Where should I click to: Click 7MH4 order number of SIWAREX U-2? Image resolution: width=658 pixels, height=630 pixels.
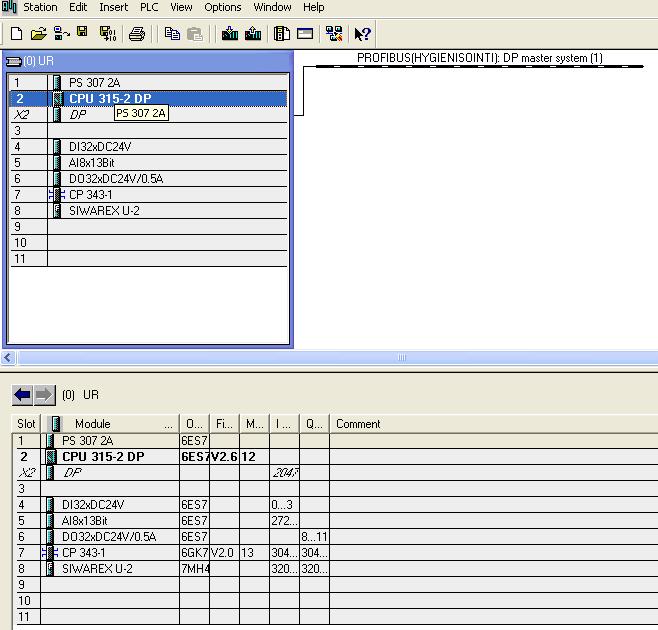(195, 569)
